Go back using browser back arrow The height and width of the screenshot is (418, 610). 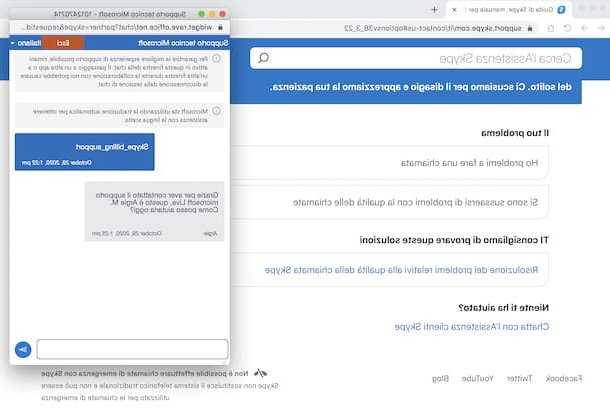[601, 28]
